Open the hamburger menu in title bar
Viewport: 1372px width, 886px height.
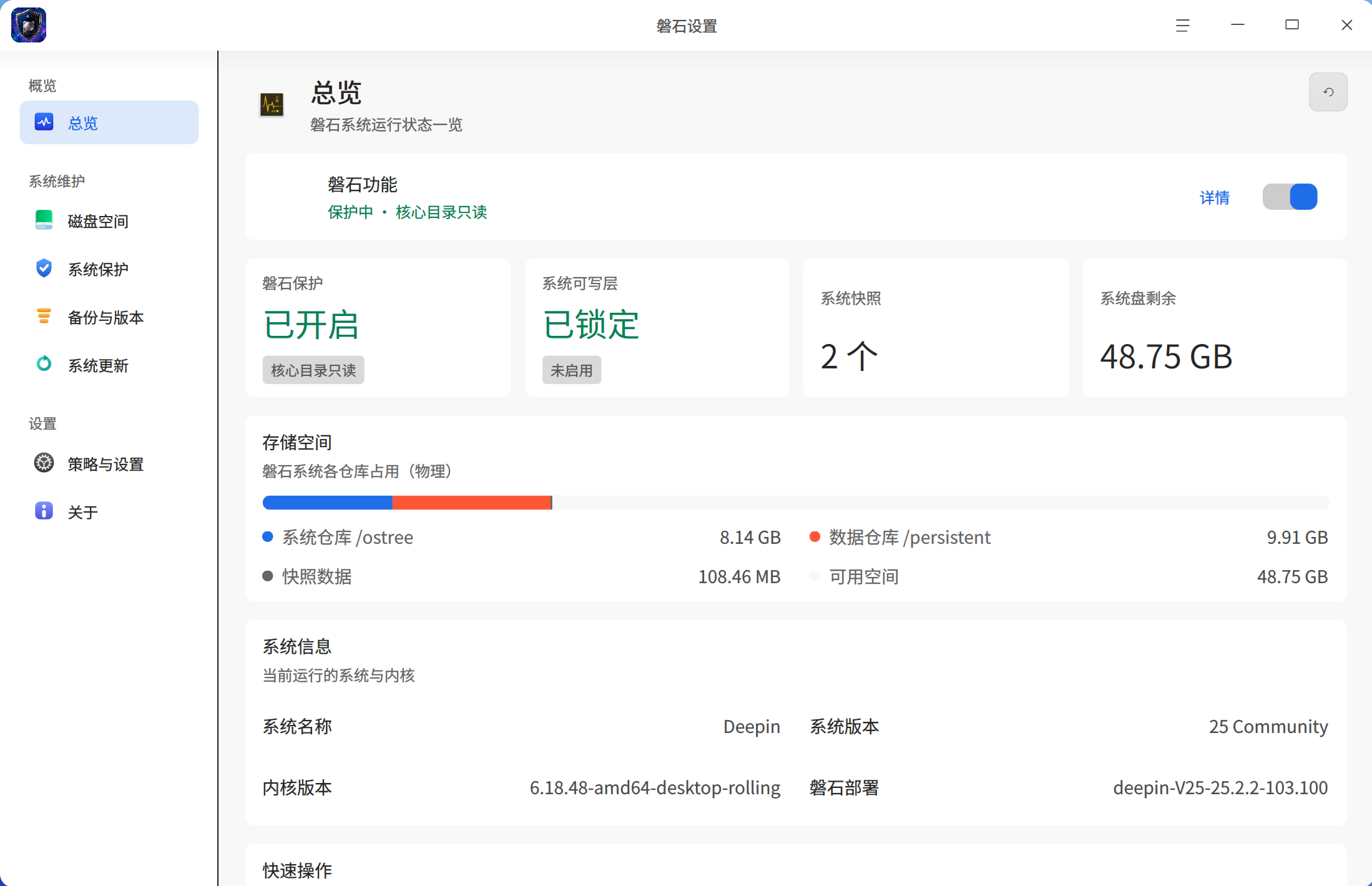(1182, 26)
